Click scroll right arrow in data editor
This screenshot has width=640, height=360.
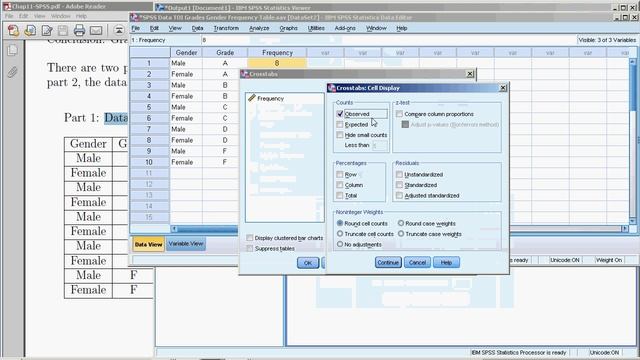click(x=624, y=229)
